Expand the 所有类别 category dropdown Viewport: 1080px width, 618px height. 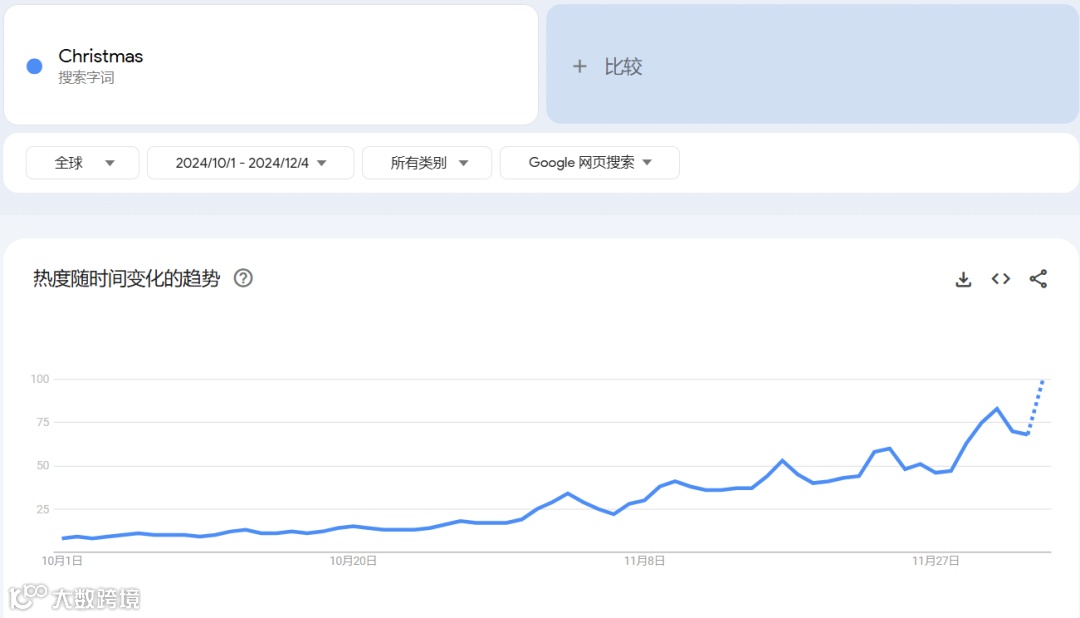[x=427, y=162]
